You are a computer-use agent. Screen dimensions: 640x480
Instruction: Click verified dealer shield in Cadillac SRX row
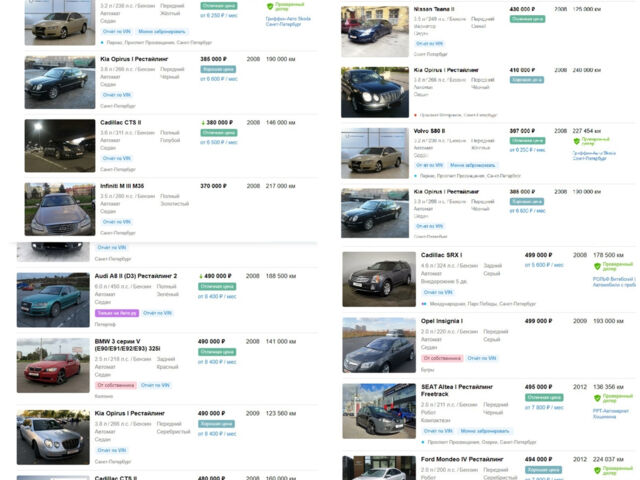[x=597, y=267]
